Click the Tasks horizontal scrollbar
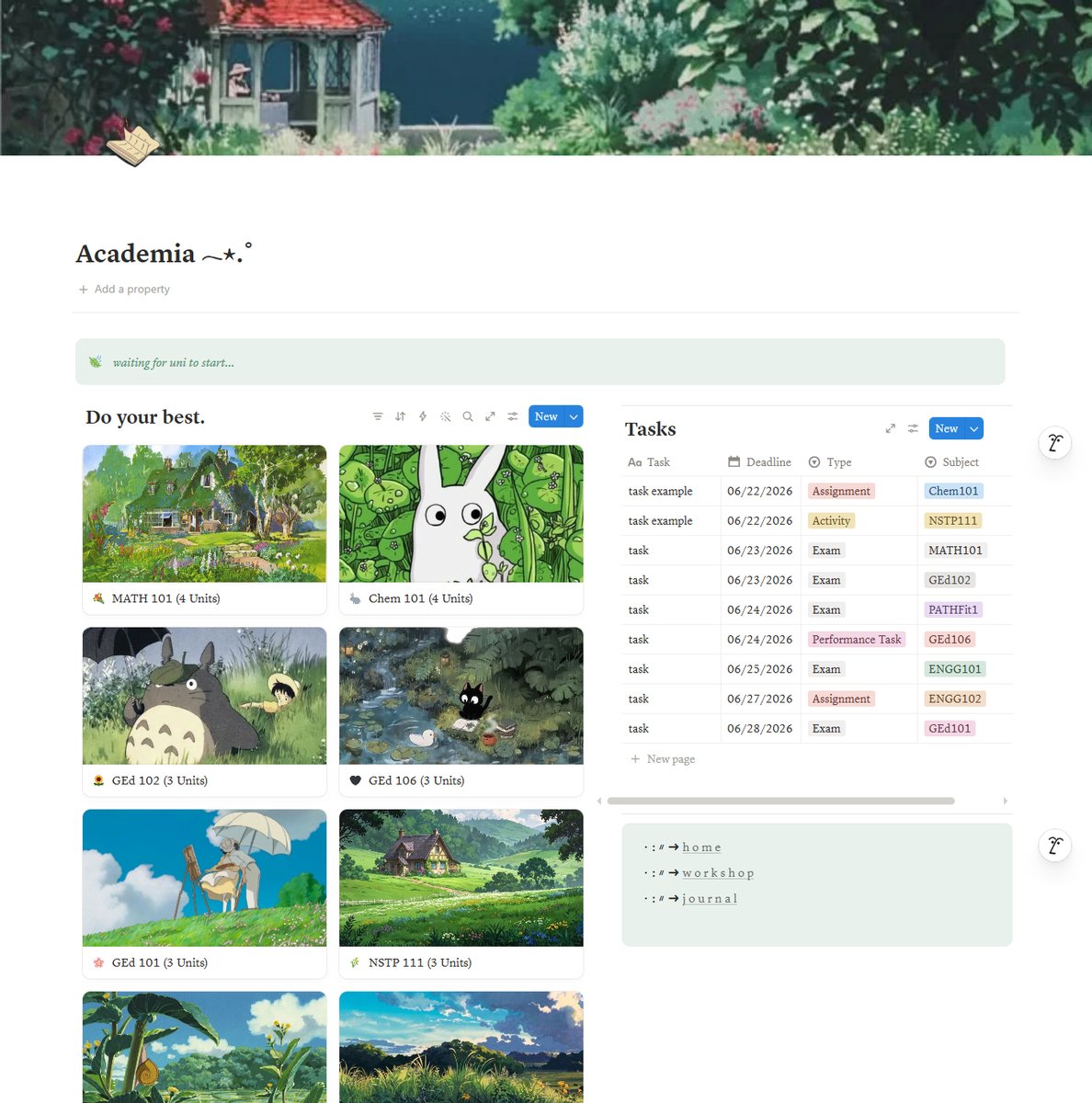 tap(780, 801)
